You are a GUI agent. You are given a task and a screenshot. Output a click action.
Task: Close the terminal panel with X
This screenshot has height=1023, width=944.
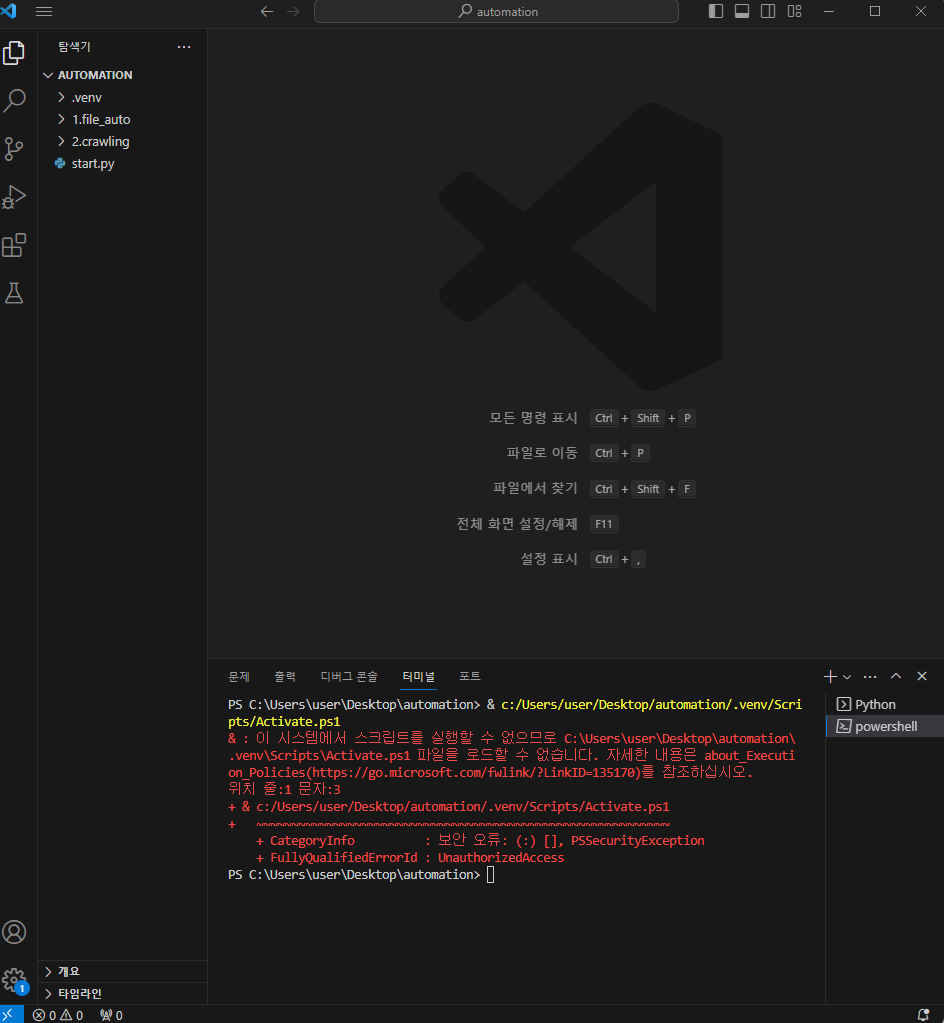pyautogui.click(x=922, y=677)
